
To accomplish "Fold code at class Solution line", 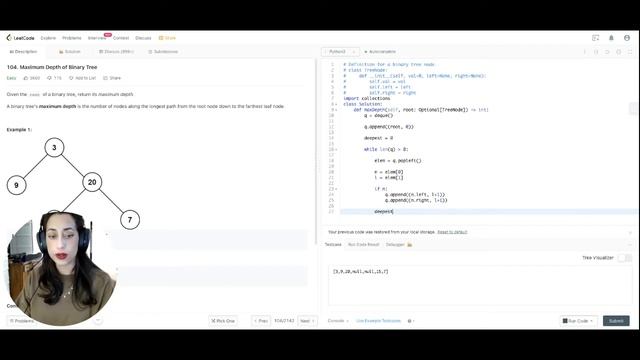I will coord(336,104).
